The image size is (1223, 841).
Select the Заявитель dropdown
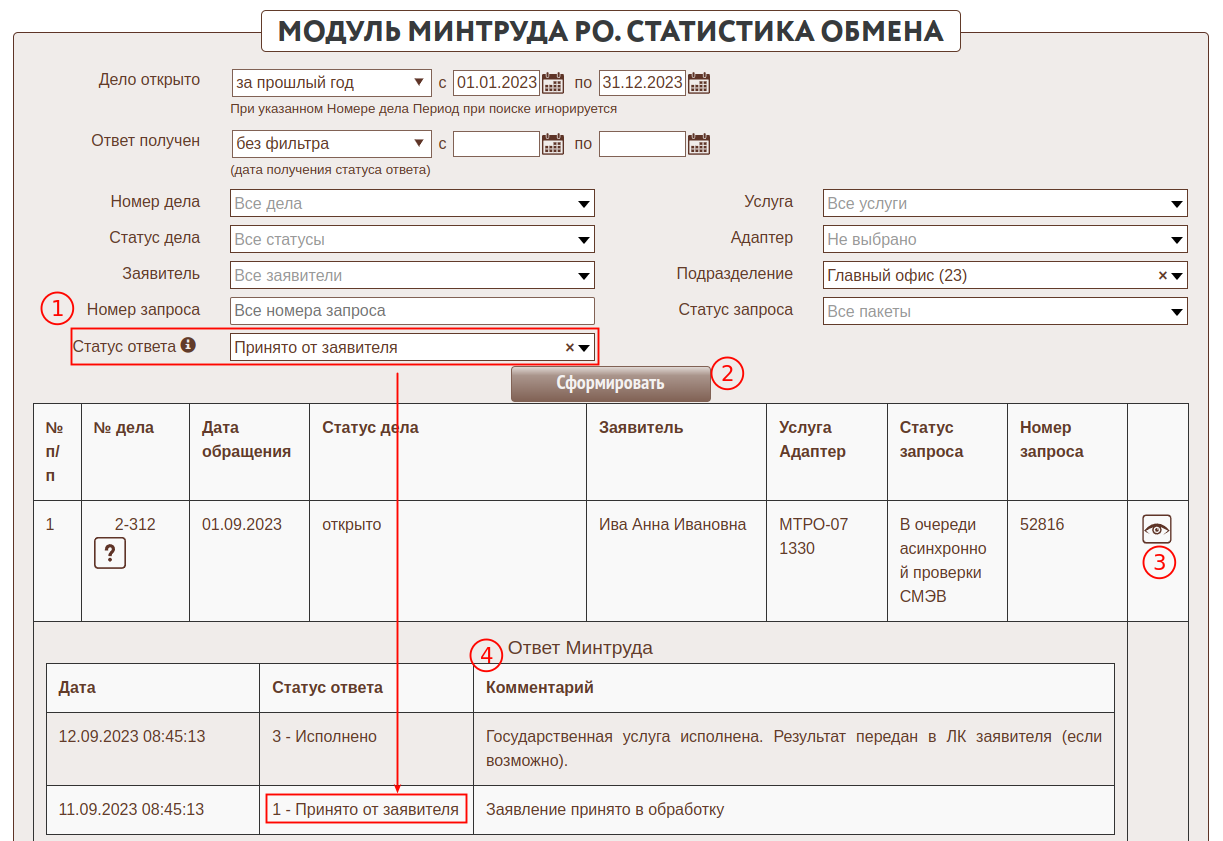(x=412, y=276)
